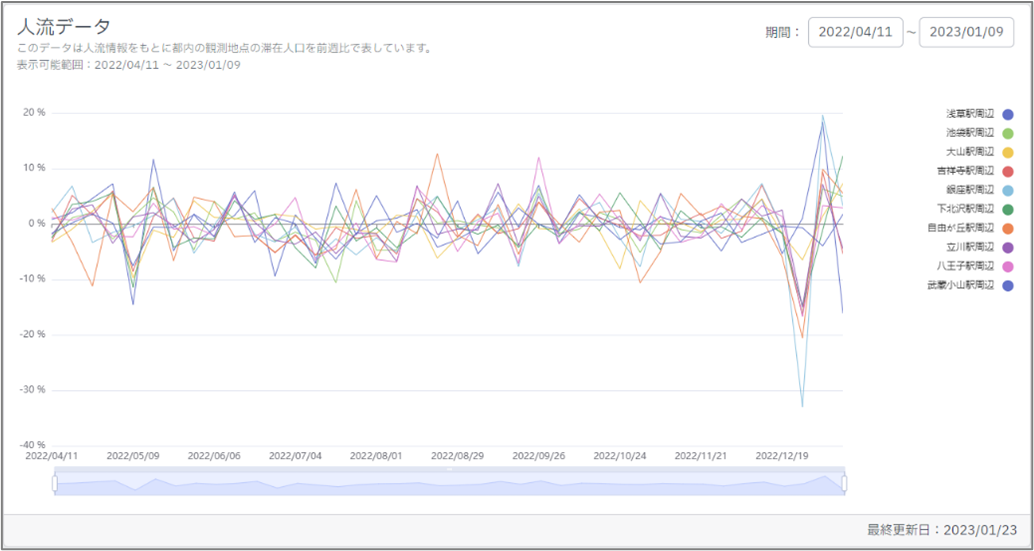The height and width of the screenshot is (551, 1034).
Task: Click the 人流データ chart title
Action: [x=63, y=27]
